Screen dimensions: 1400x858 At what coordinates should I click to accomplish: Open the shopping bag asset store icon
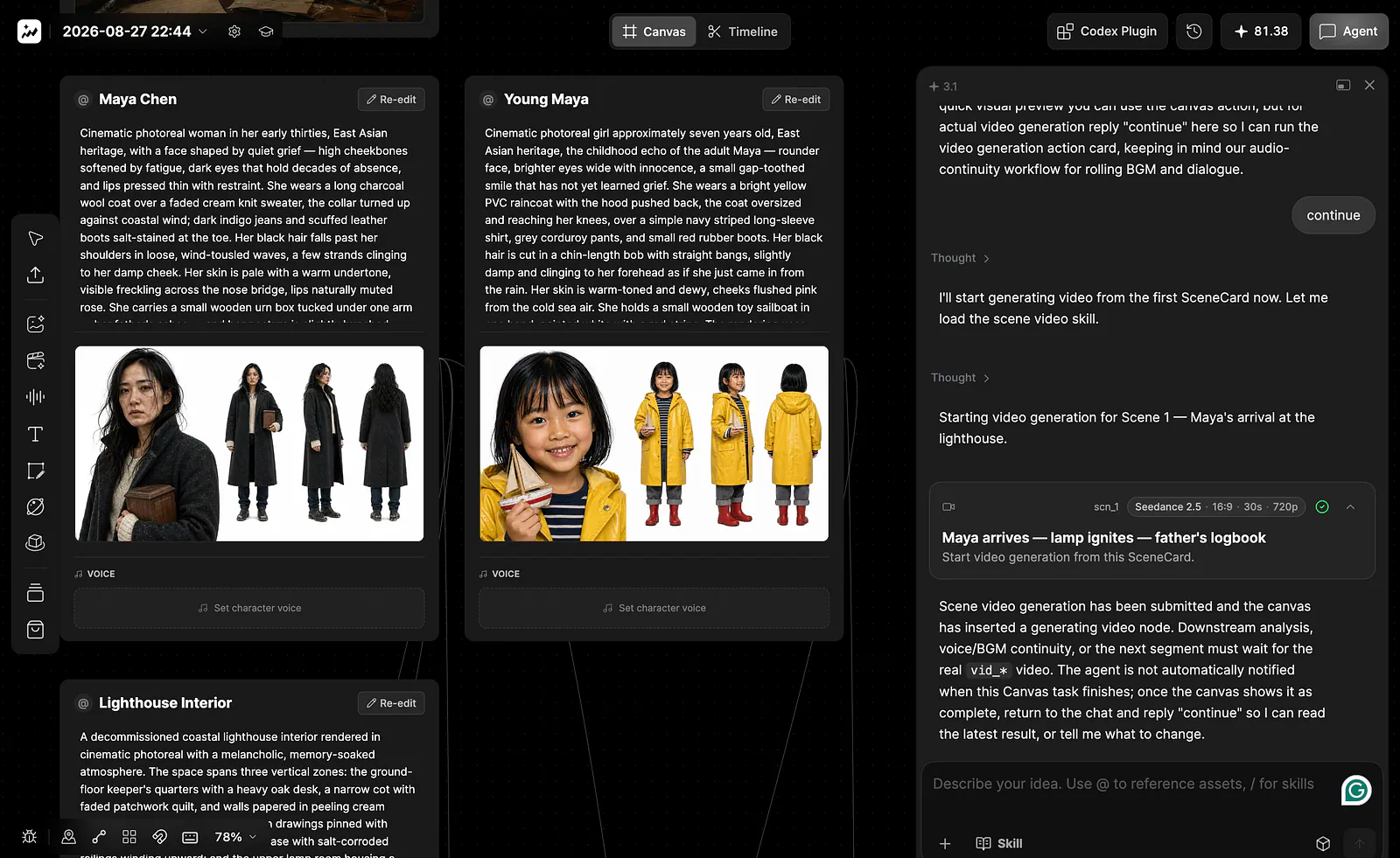point(36,630)
